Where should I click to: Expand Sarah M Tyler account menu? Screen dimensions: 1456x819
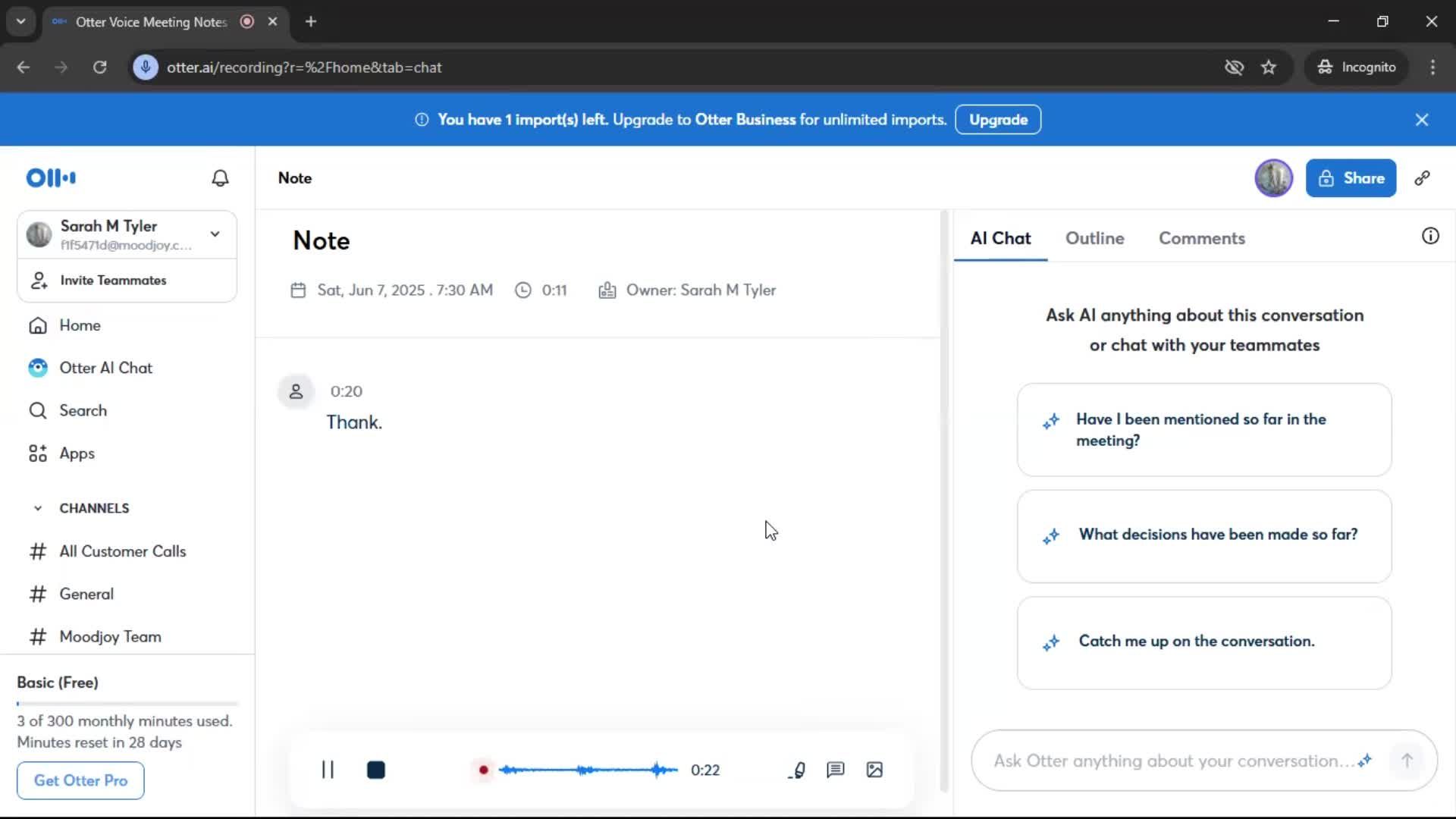[215, 234]
